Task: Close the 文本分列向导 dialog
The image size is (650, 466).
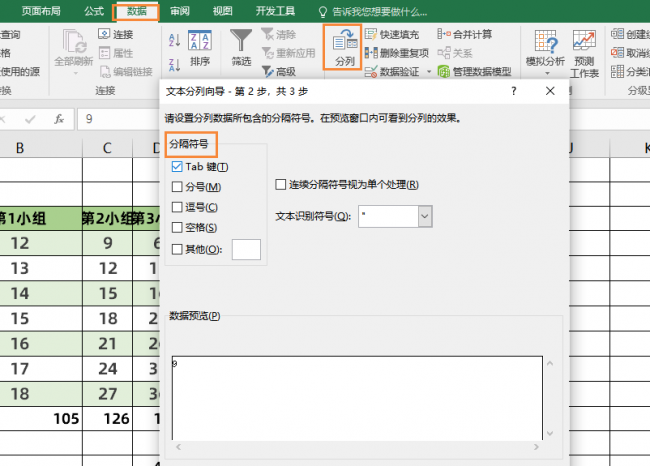Action: 550,91
